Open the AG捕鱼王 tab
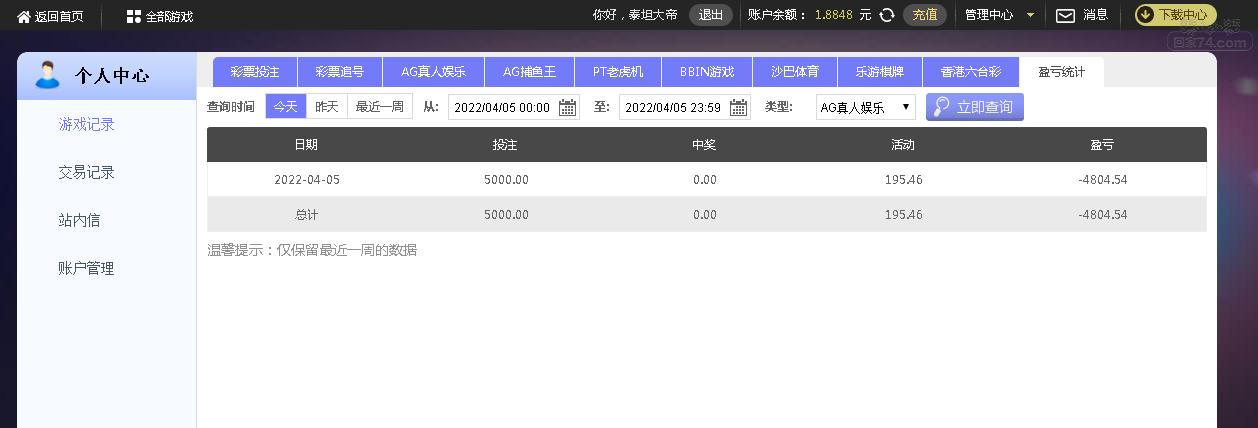 click(x=530, y=72)
